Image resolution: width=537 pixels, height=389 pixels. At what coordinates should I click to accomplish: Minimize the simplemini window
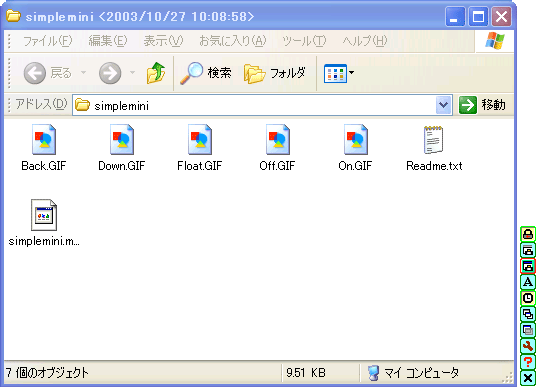click(x=455, y=16)
